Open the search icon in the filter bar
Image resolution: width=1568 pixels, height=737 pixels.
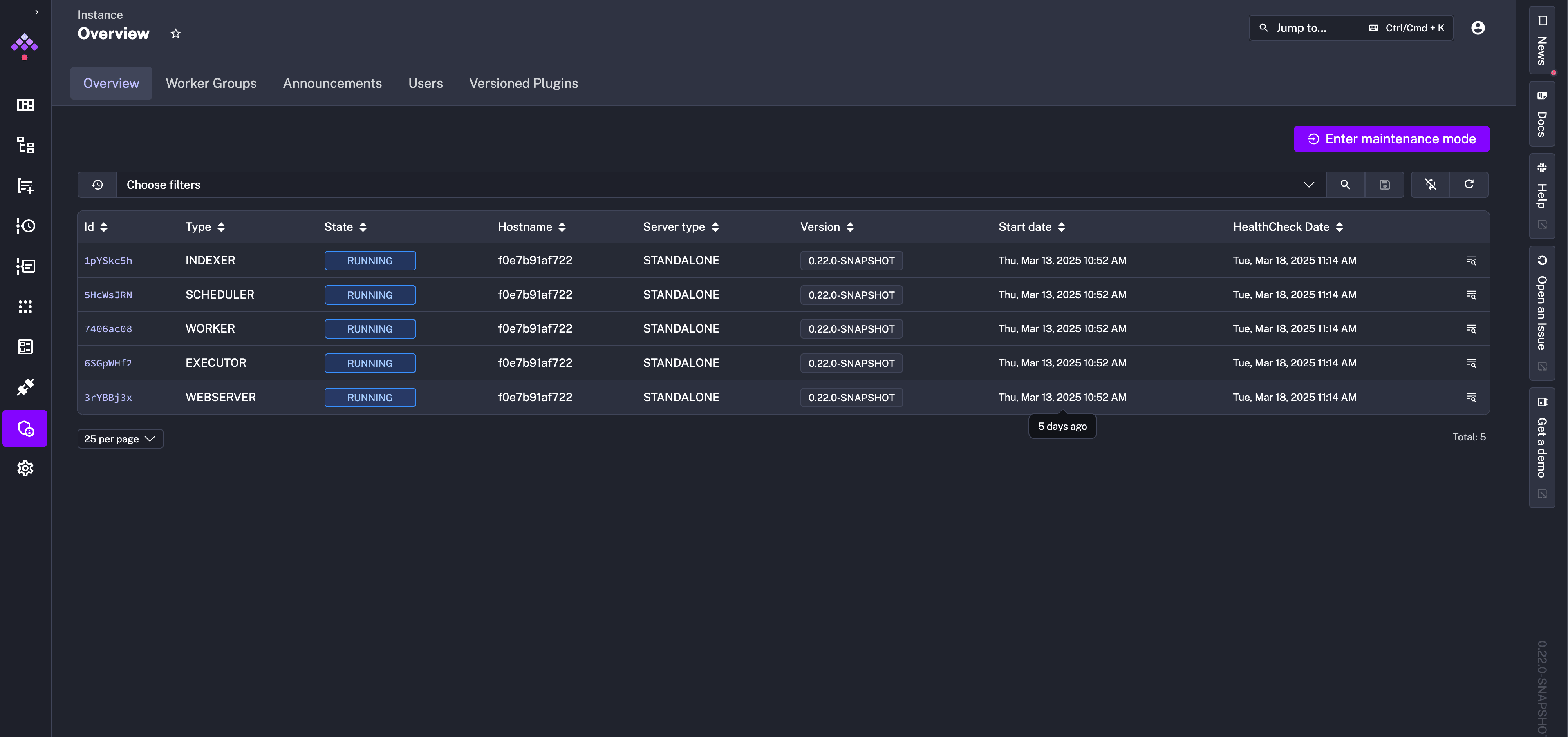(1346, 184)
